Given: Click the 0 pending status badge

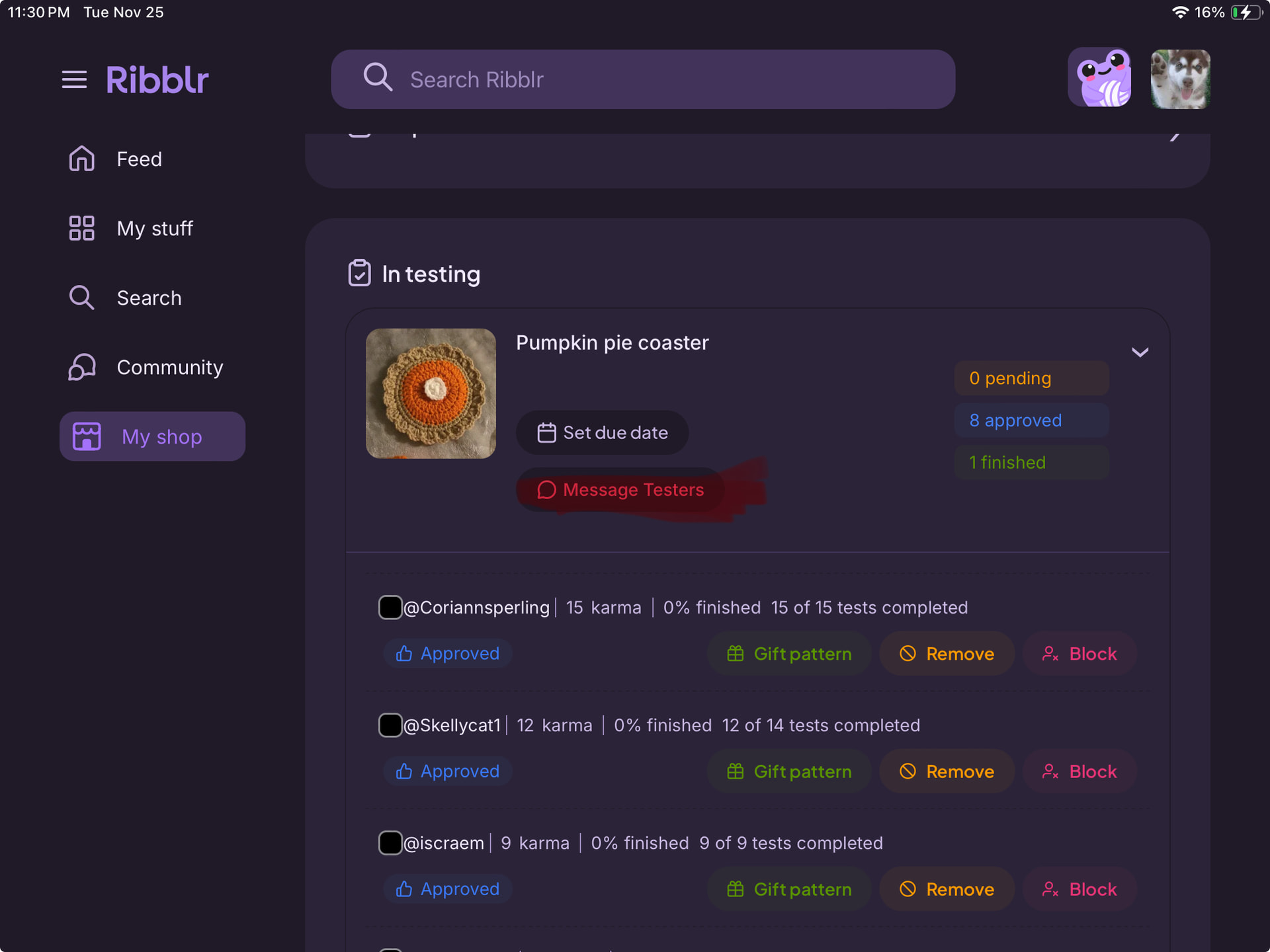Looking at the screenshot, I should (1031, 378).
